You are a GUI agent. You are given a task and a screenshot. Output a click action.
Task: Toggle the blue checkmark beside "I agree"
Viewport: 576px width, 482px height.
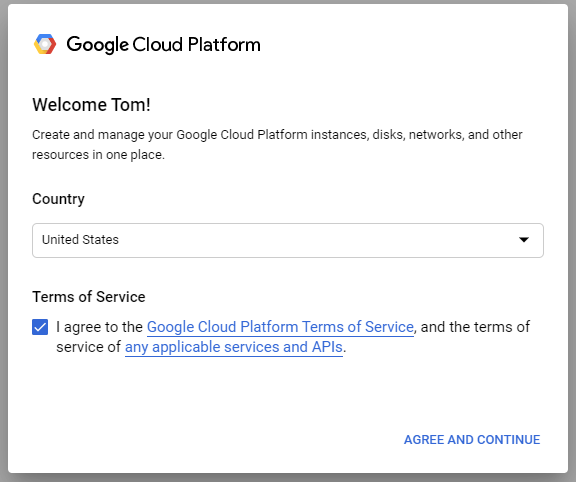(40, 327)
